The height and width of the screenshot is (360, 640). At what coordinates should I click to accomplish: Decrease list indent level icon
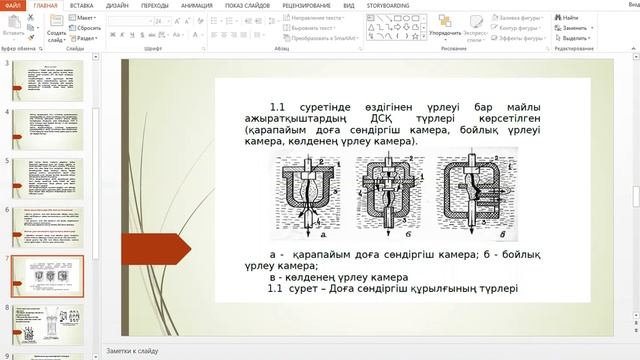tap(248, 21)
